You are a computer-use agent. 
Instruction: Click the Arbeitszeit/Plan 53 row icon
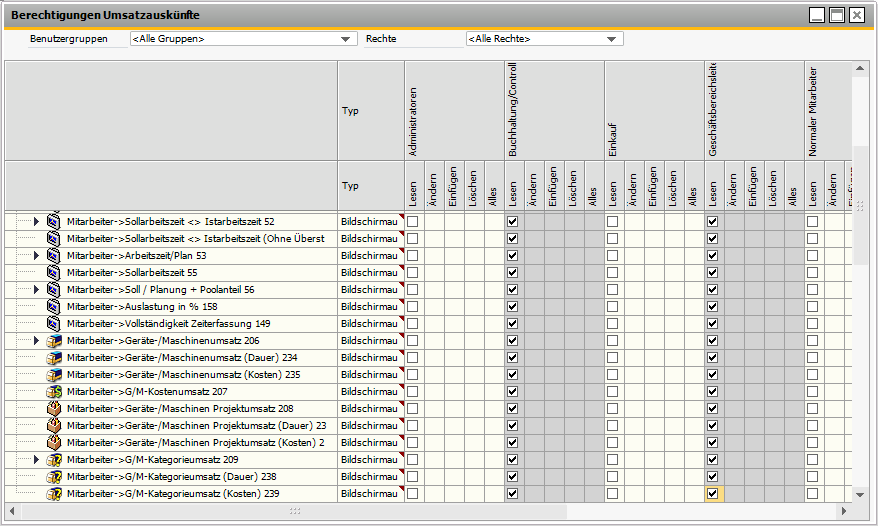[55, 255]
